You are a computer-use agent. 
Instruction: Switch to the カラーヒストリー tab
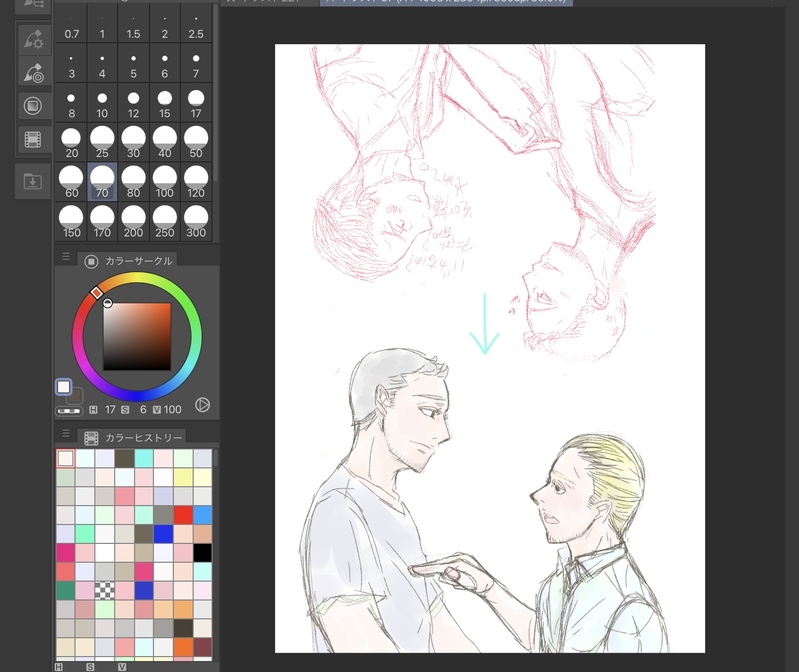132,438
